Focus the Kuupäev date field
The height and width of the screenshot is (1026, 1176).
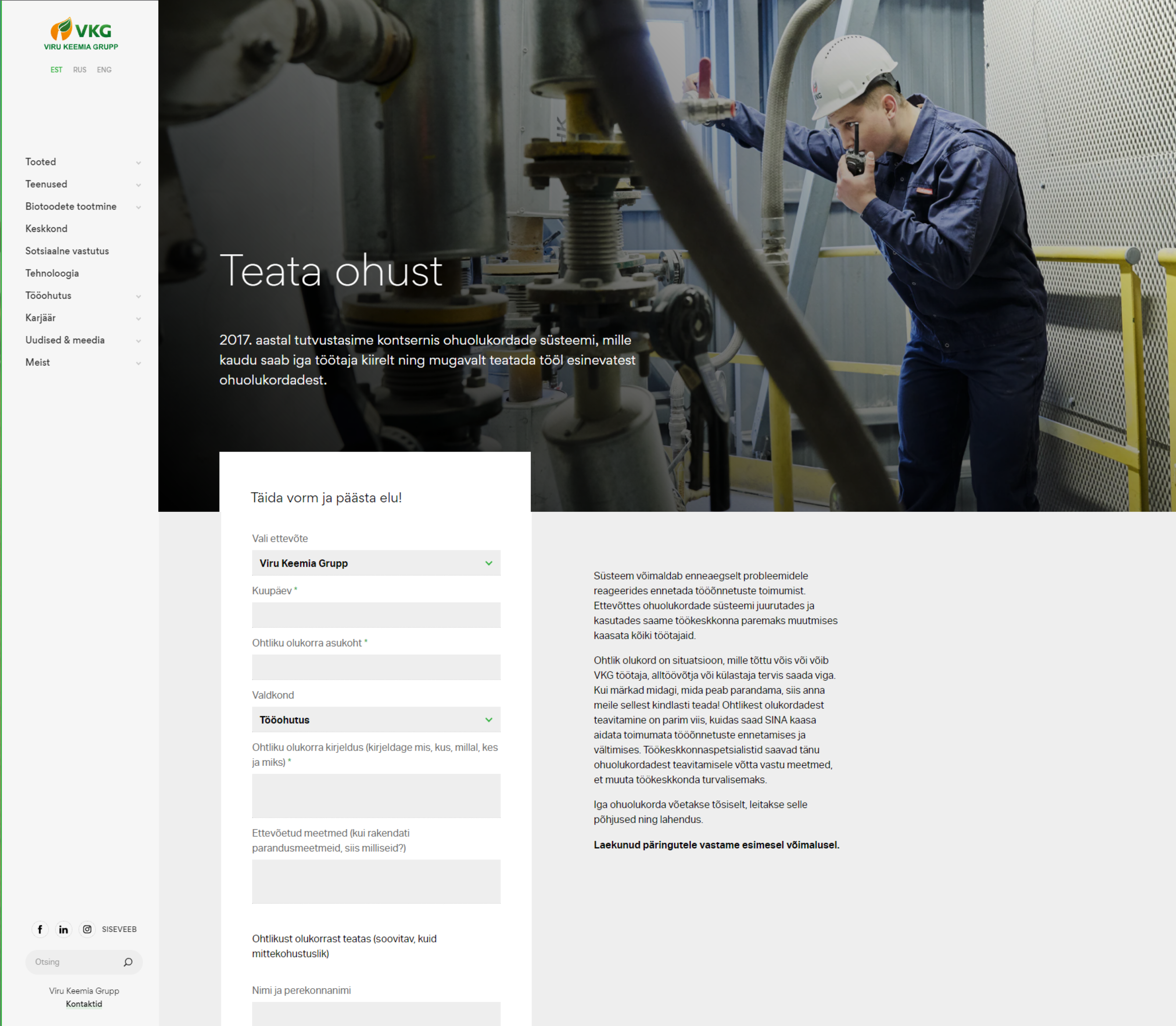(x=376, y=615)
